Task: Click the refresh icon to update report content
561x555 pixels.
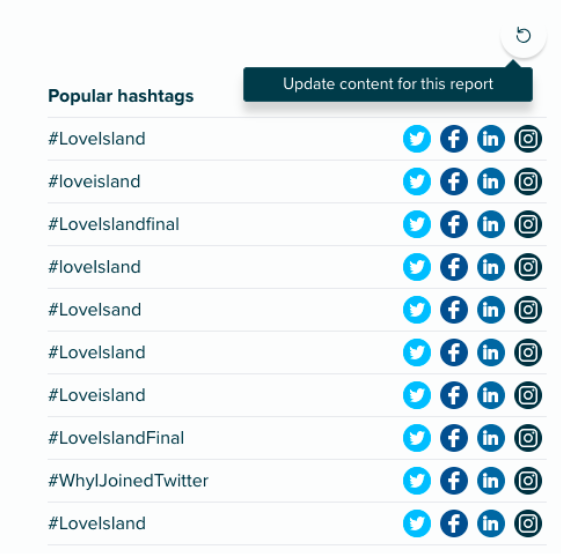Action: click(x=523, y=35)
